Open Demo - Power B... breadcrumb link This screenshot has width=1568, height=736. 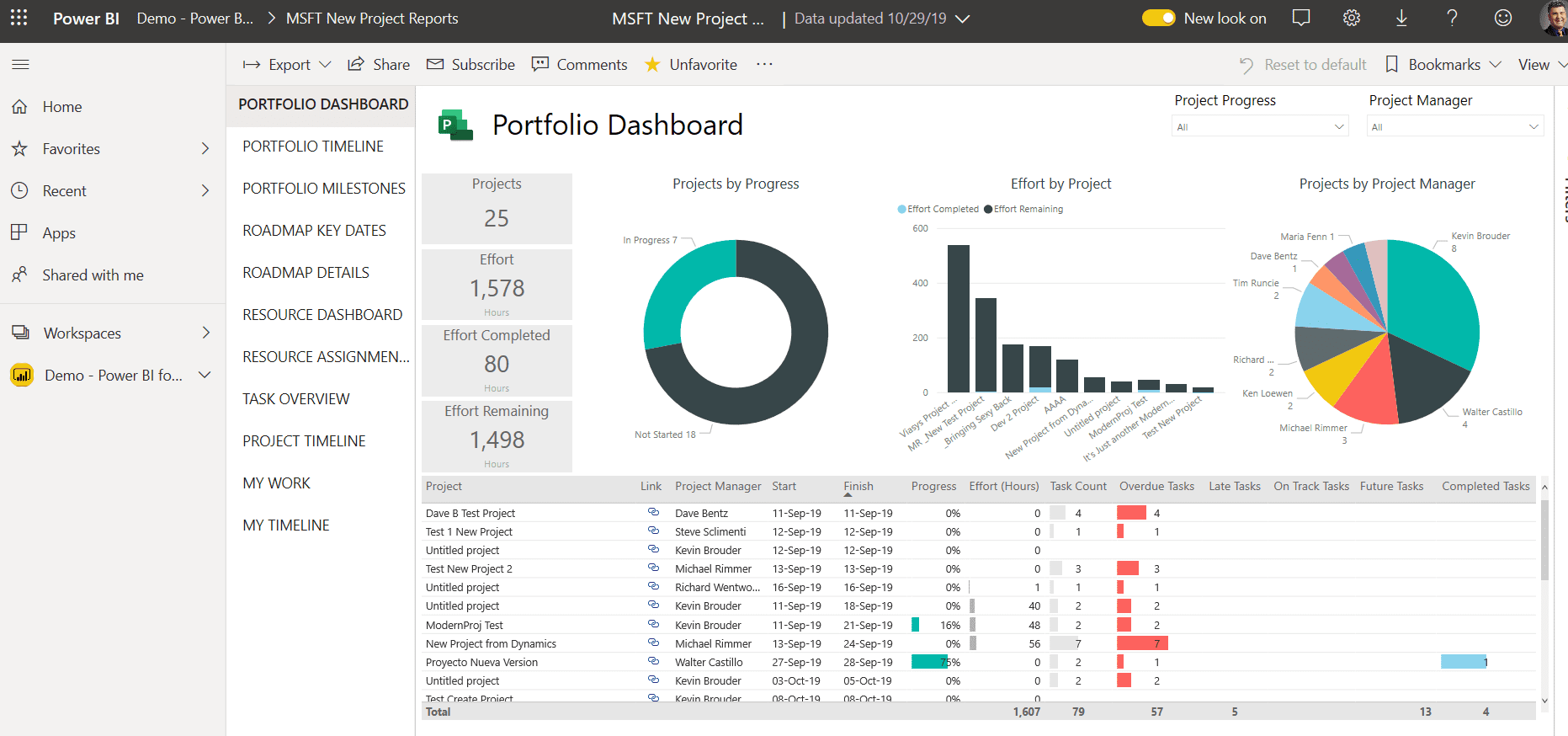195,19
